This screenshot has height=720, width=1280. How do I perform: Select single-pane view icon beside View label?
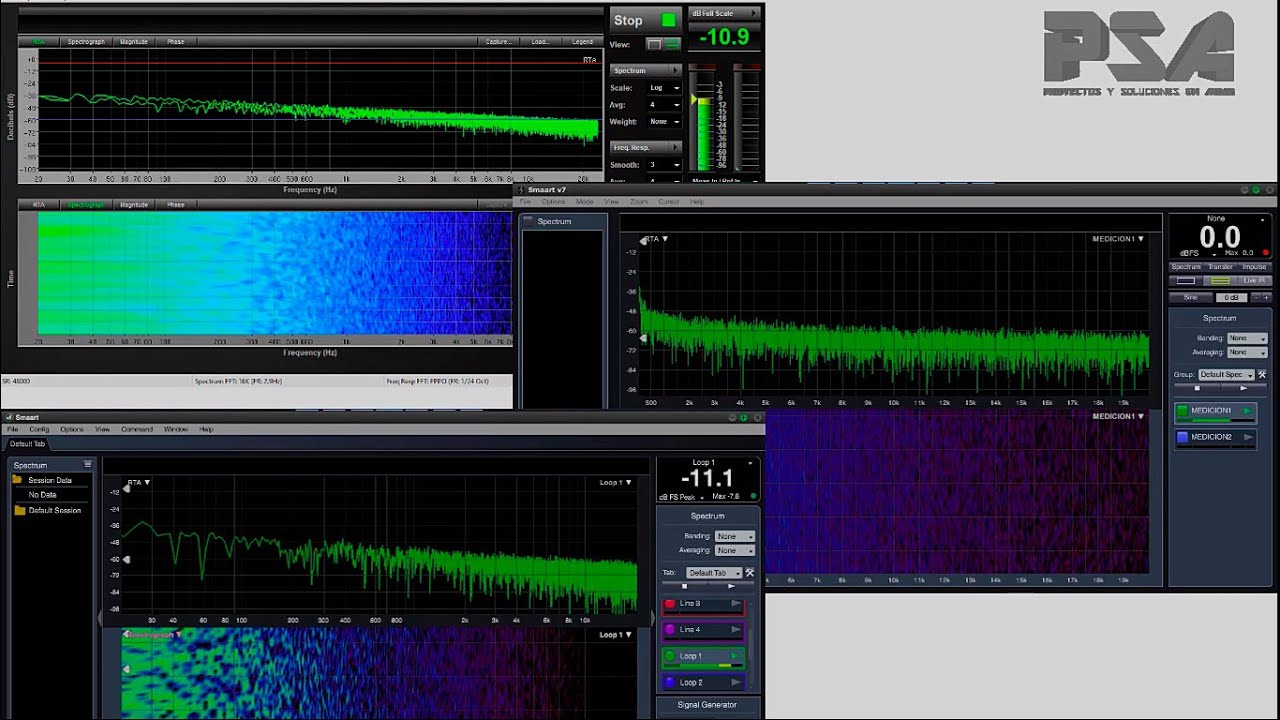point(654,45)
